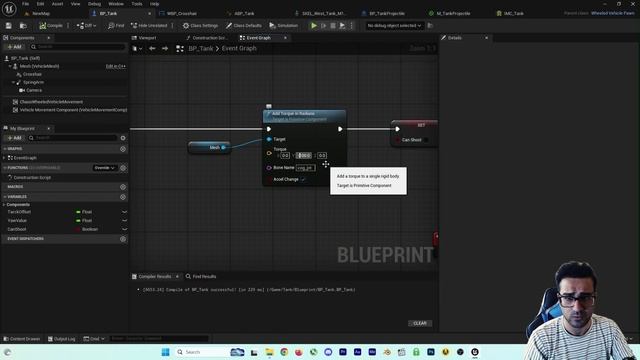
Task: Switch to the IMC_Tank tab
Action: pos(513,13)
